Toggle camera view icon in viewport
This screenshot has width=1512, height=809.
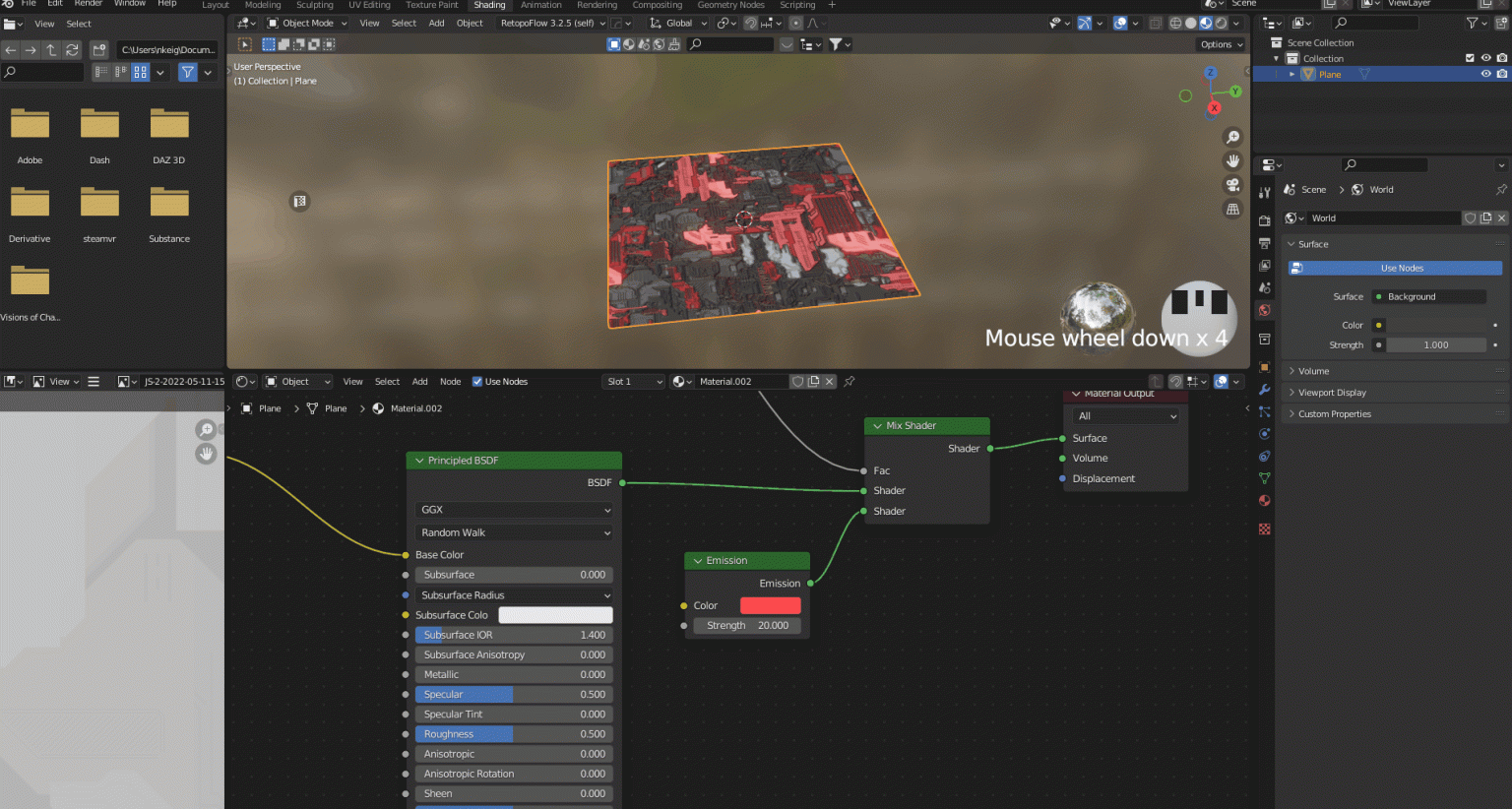click(1232, 185)
